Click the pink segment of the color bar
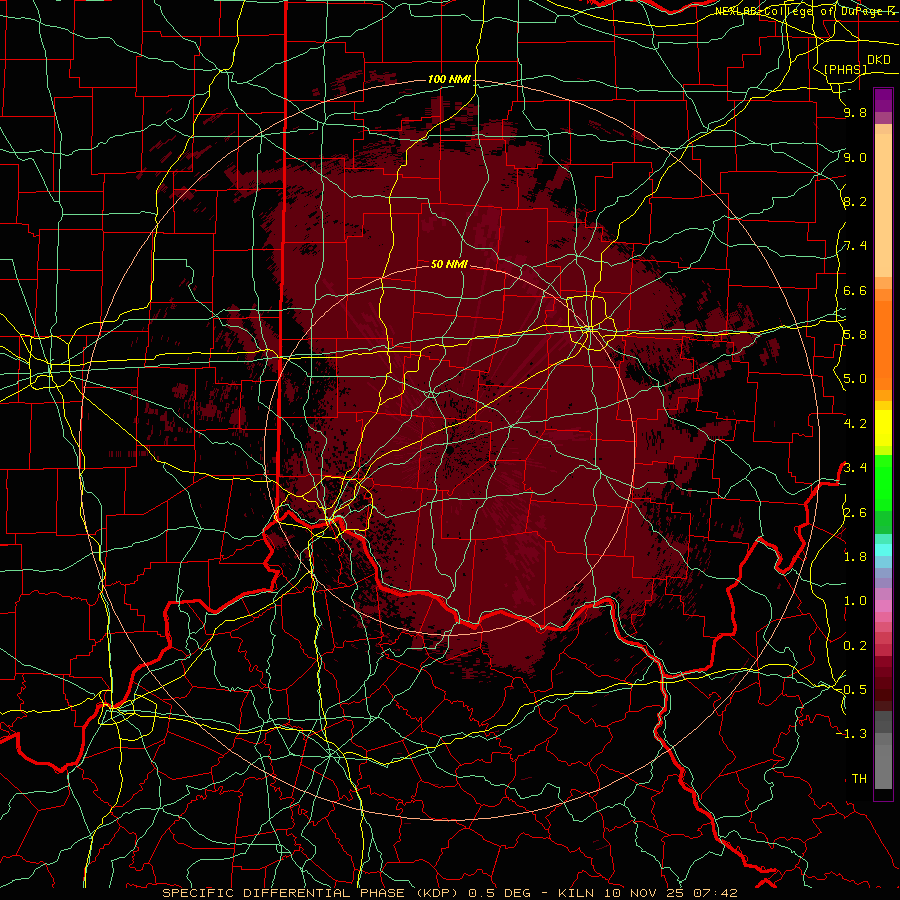This screenshot has height=900, width=900. click(x=883, y=606)
